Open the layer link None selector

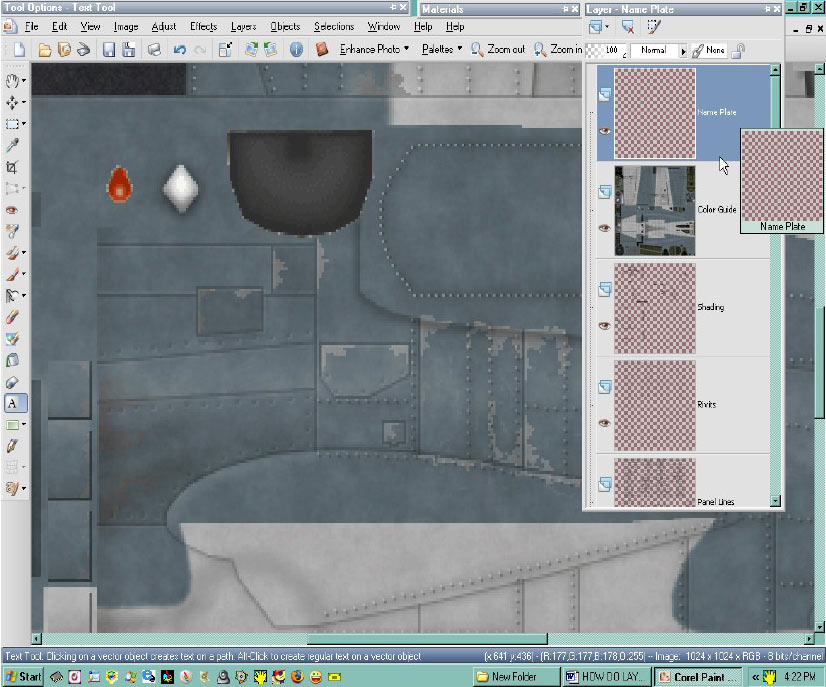point(709,50)
